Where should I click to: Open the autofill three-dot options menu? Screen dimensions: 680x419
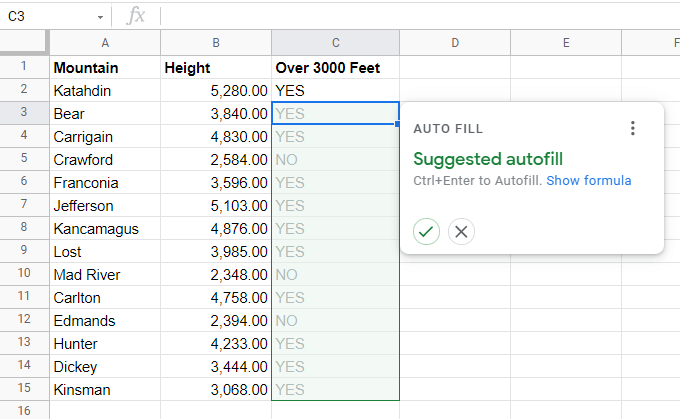click(632, 128)
